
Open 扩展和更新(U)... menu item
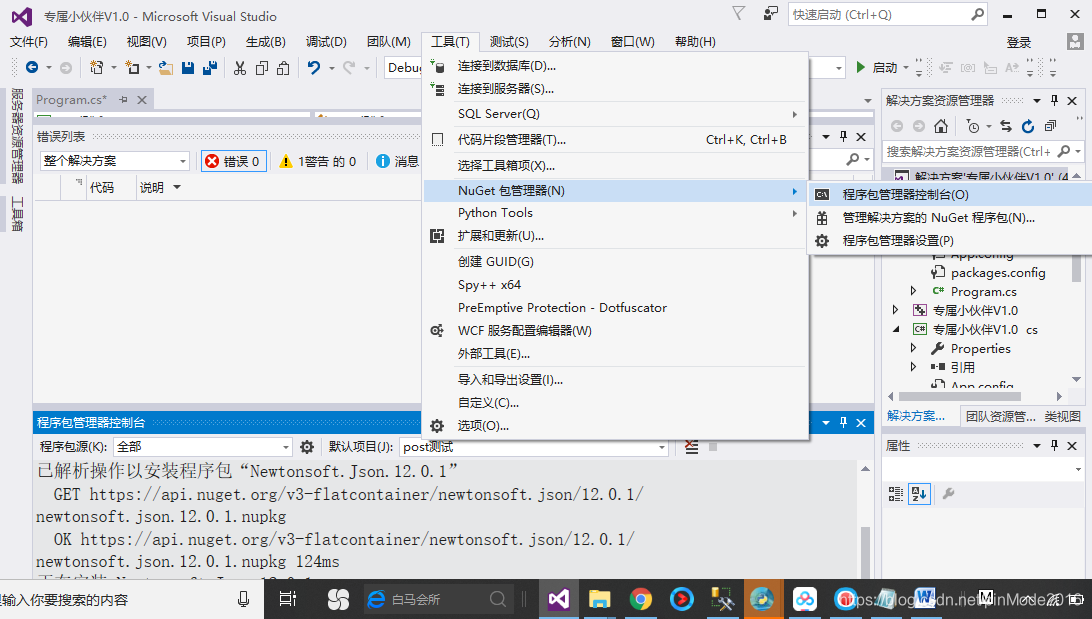coord(616,235)
